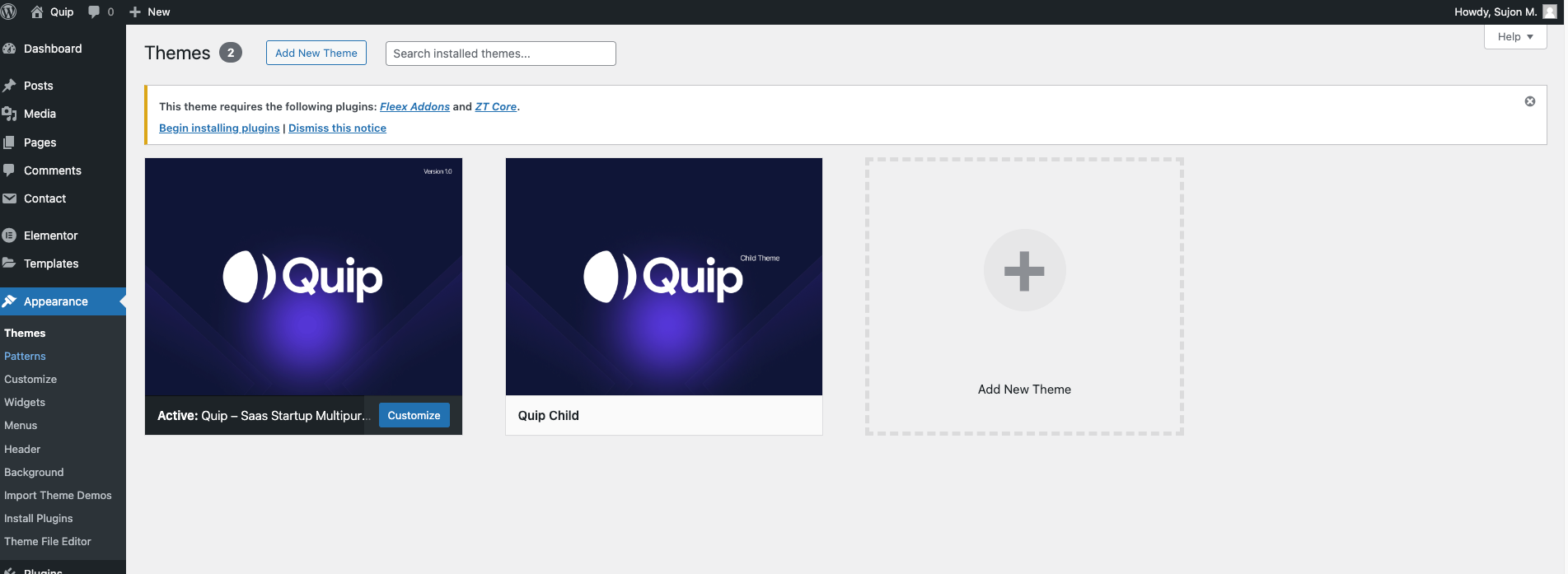Click the Dashboard gauge icon
The width and height of the screenshot is (1568, 574).
[10, 49]
